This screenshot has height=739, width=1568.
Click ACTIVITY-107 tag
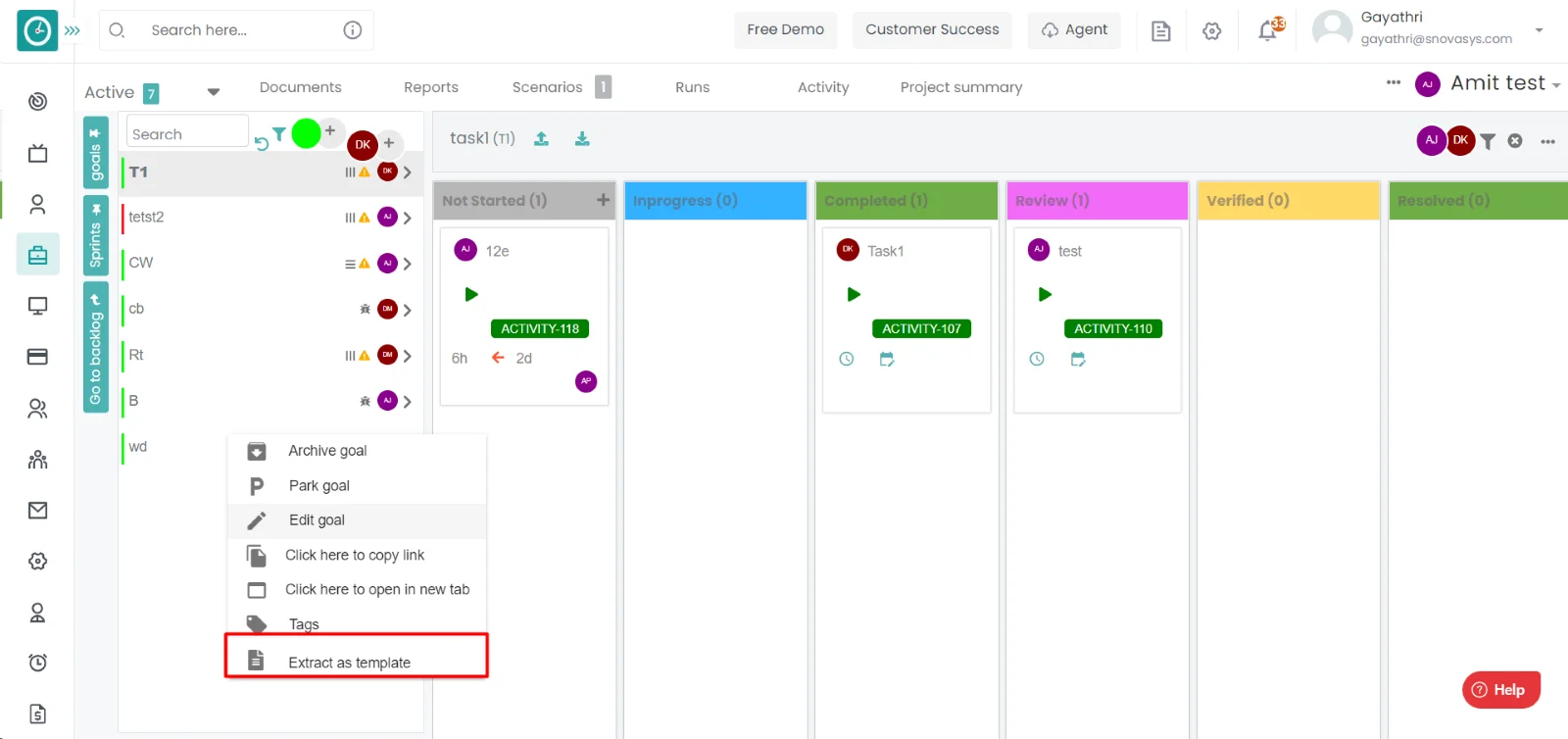[921, 328]
